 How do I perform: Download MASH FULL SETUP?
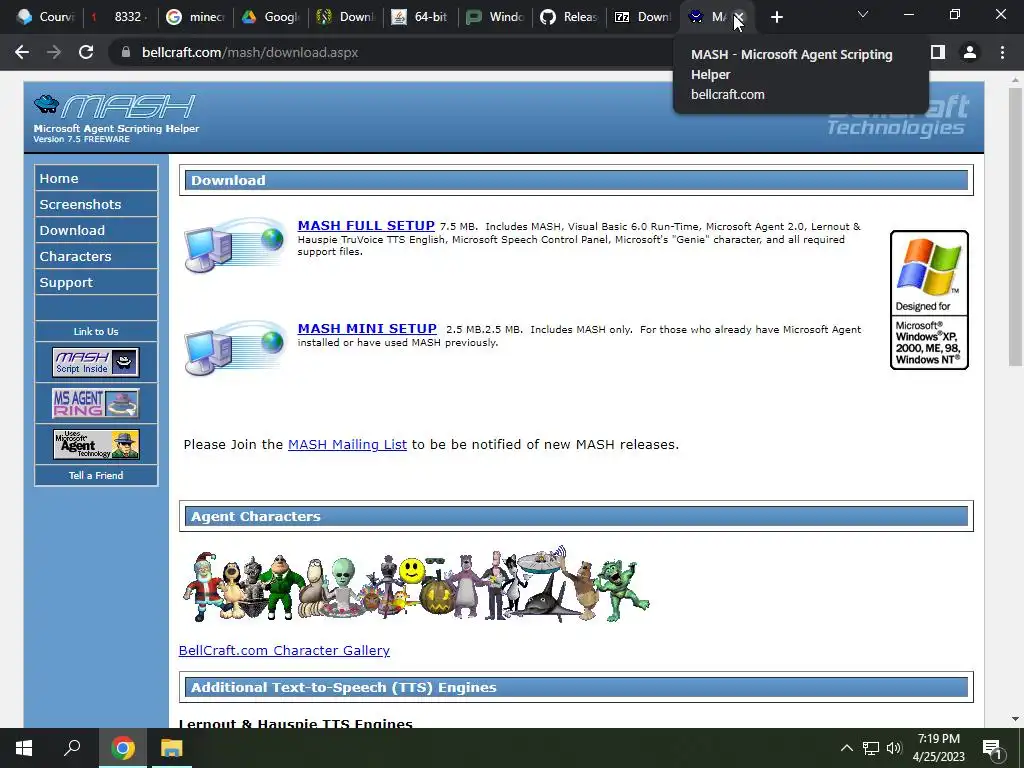(366, 225)
